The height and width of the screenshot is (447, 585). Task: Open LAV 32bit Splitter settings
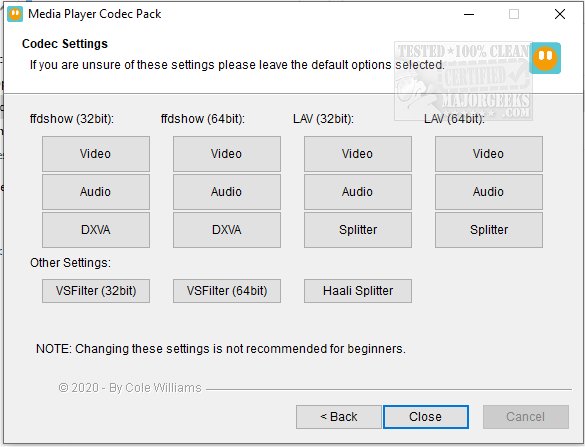[x=358, y=230]
